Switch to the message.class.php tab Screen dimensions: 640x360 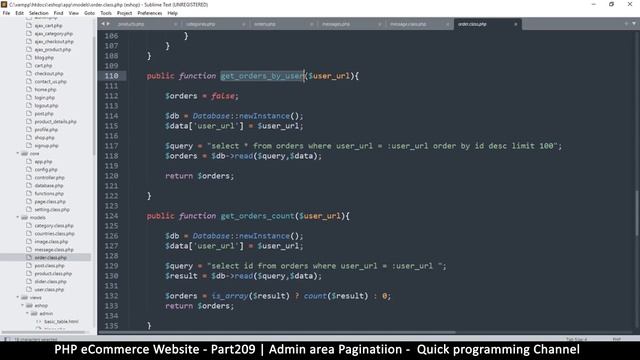(x=408, y=24)
